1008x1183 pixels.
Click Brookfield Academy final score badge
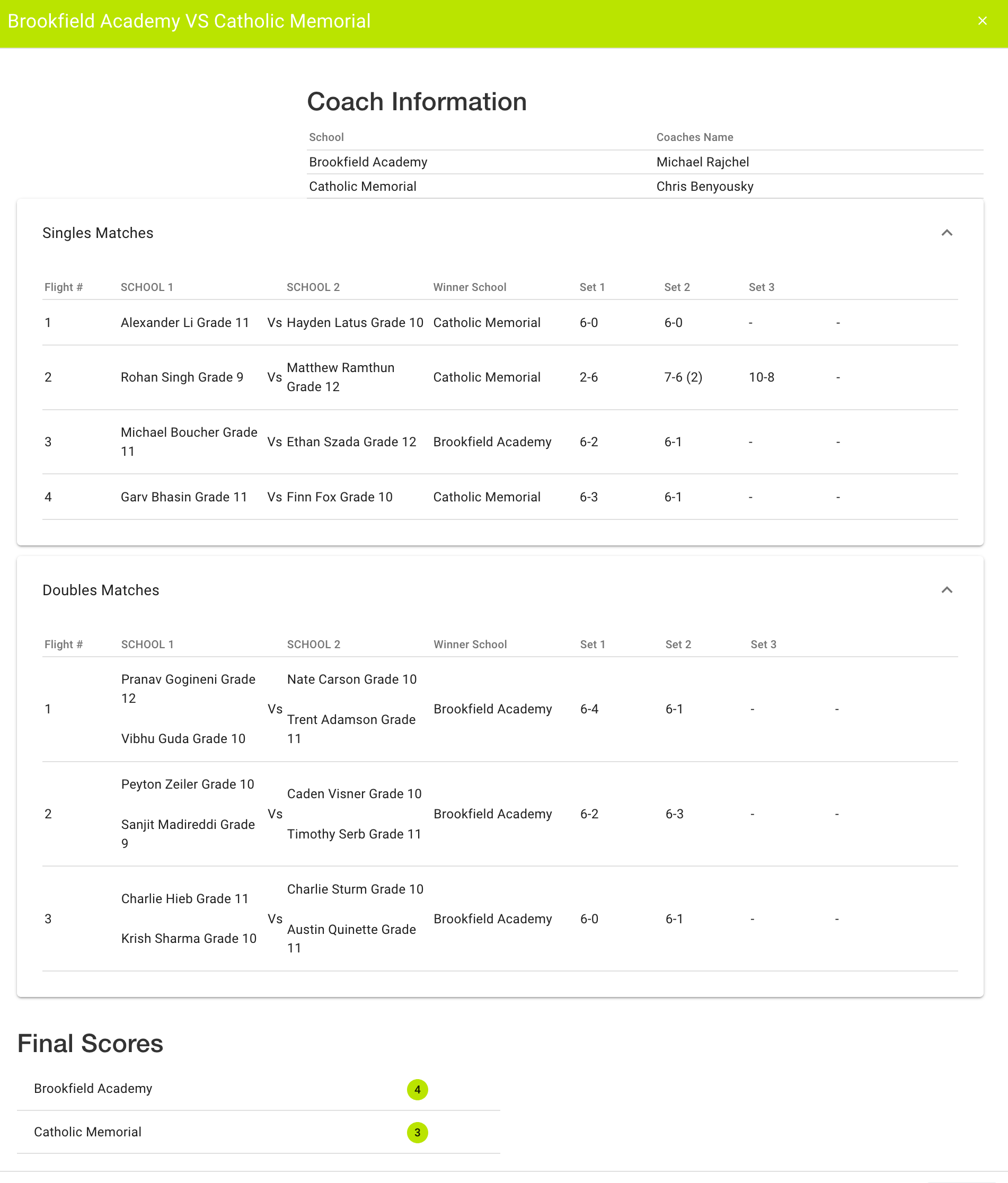pyautogui.click(x=417, y=1089)
